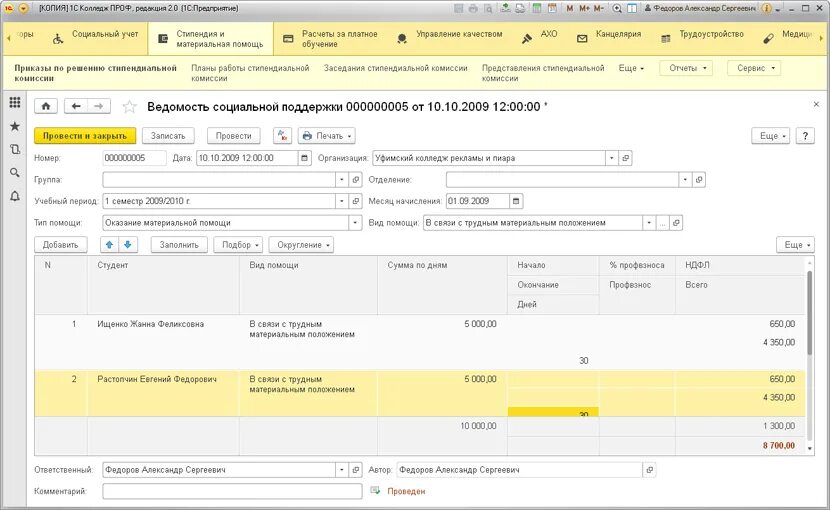
Task: Move row up with blue arrow
Action: click(110, 245)
